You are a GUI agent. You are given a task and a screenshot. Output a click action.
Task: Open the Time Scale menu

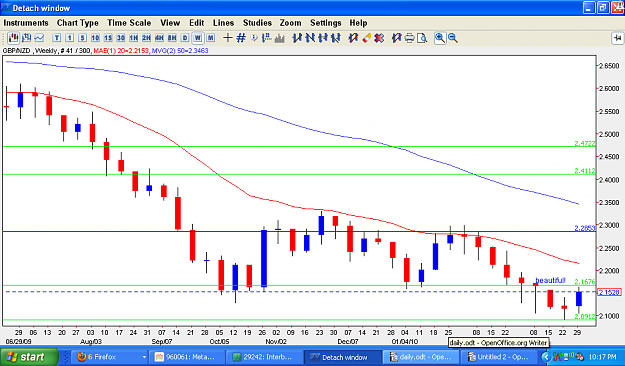[x=129, y=23]
